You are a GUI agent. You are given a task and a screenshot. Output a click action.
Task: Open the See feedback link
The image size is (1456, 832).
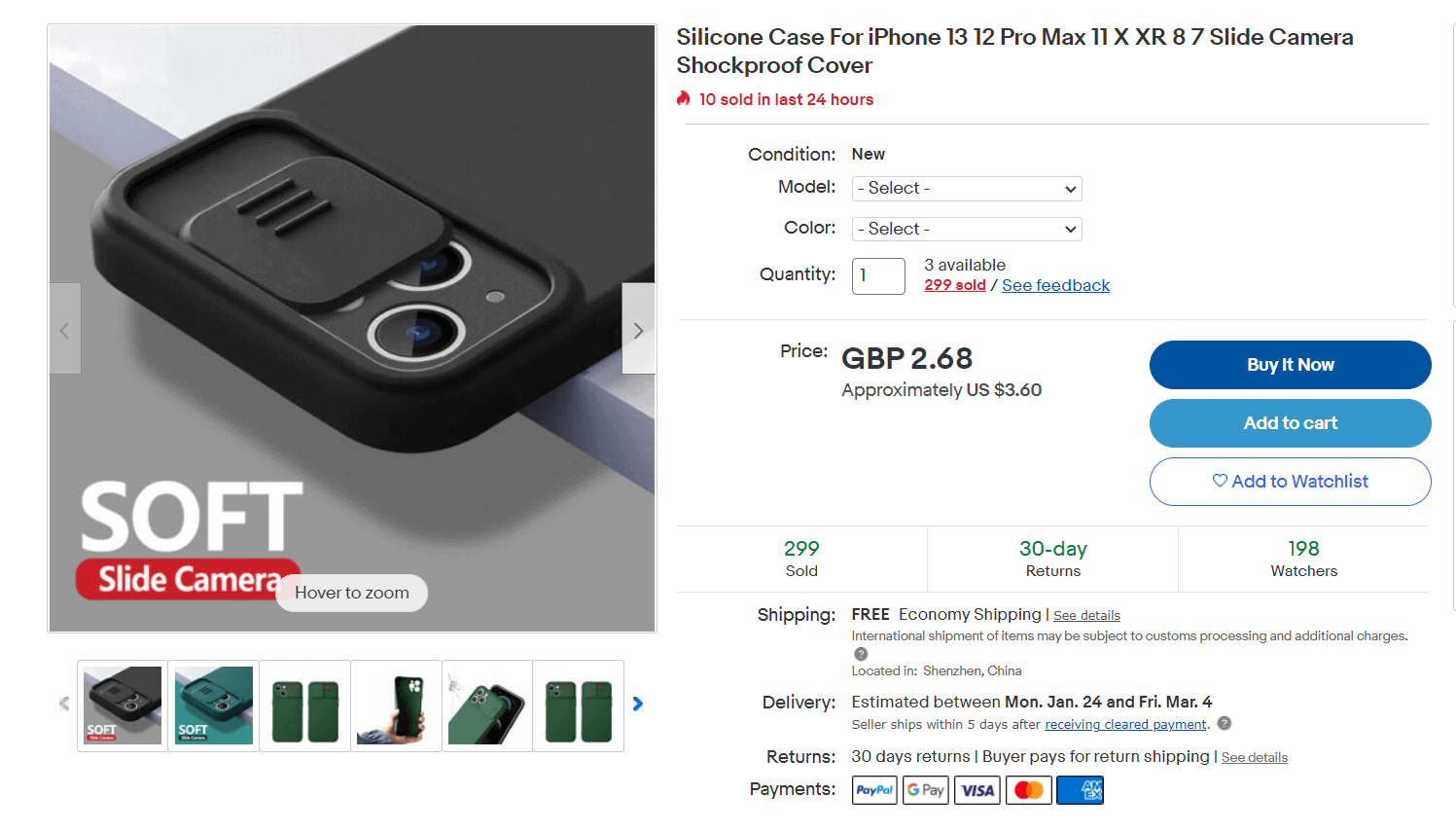1055,285
